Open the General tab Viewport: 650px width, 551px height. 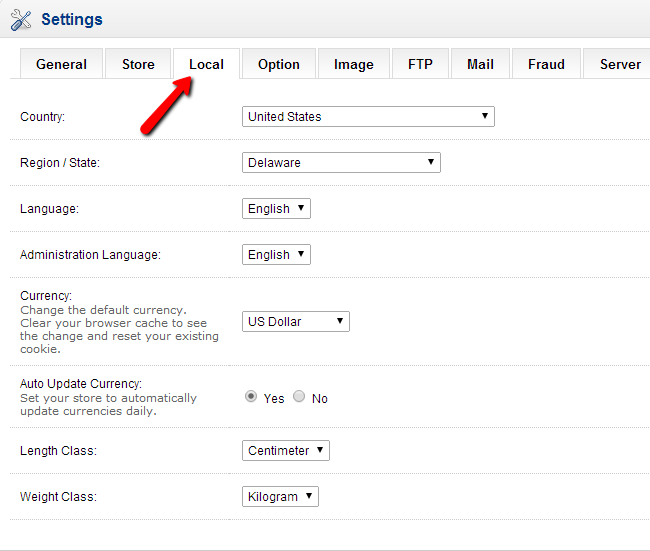pyautogui.click(x=61, y=64)
